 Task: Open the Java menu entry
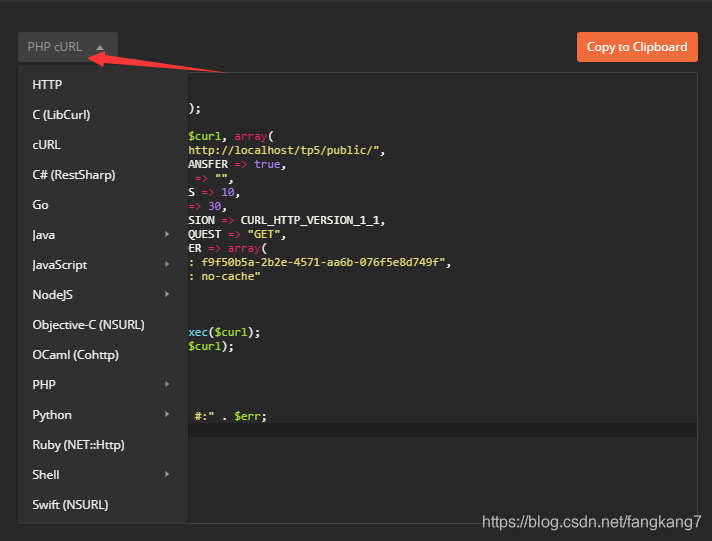coord(103,235)
